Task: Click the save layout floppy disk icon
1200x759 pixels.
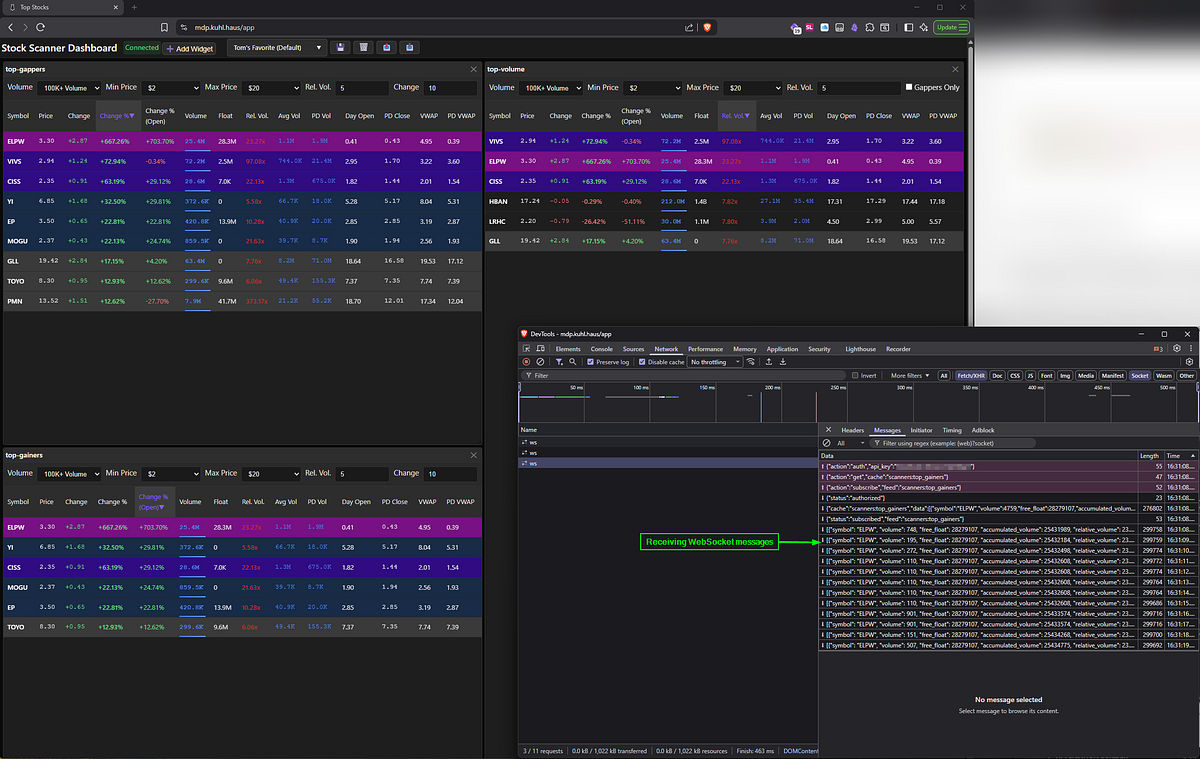Action: (340, 47)
